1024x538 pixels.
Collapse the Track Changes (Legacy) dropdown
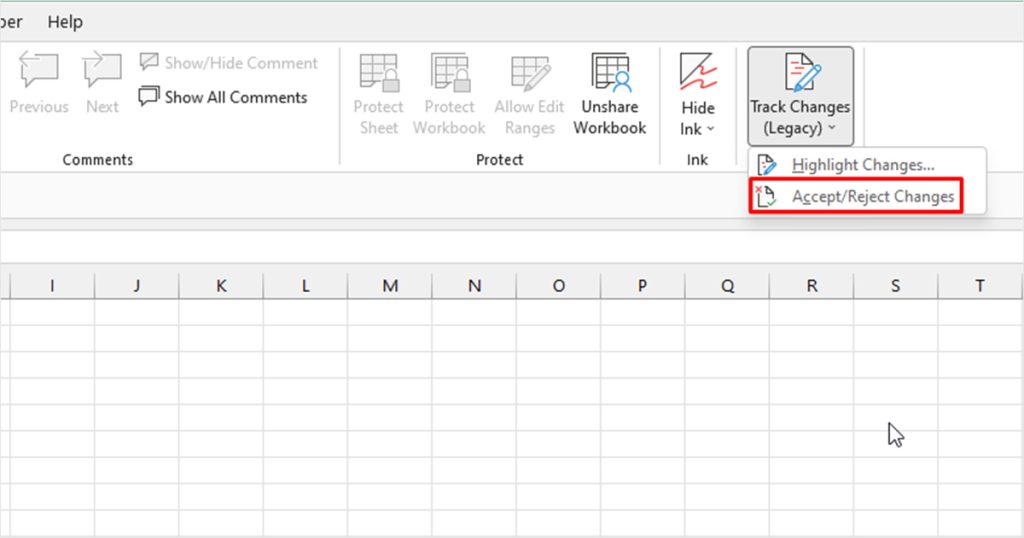click(x=801, y=95)
